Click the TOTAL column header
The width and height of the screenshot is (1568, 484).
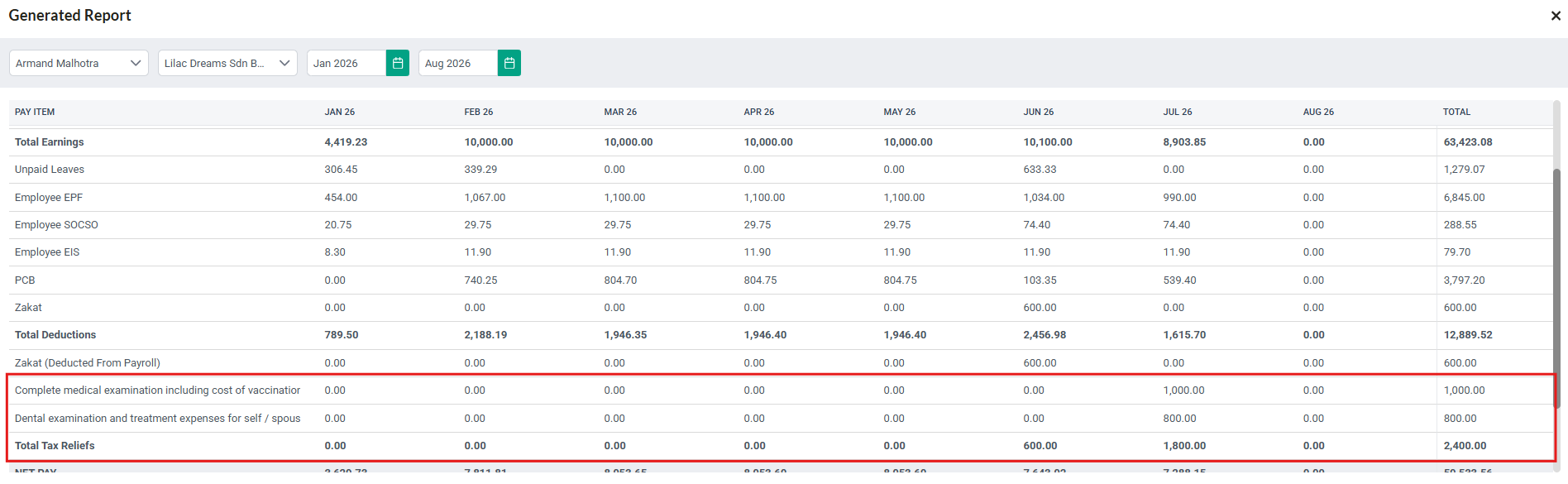(x=1457, y=112)
